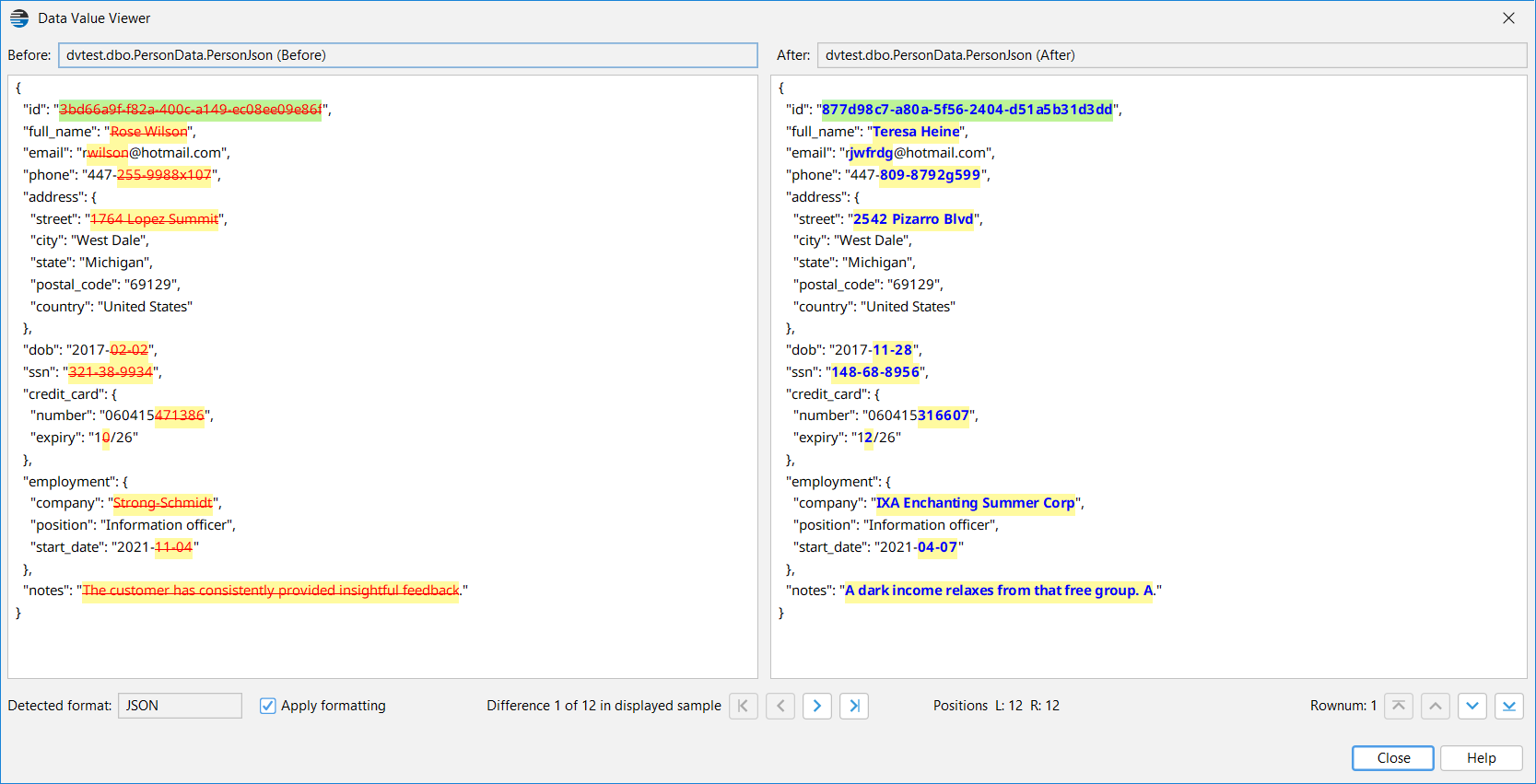Click the Close button
Screen dimensions: 1536x784
point(1393,758)
